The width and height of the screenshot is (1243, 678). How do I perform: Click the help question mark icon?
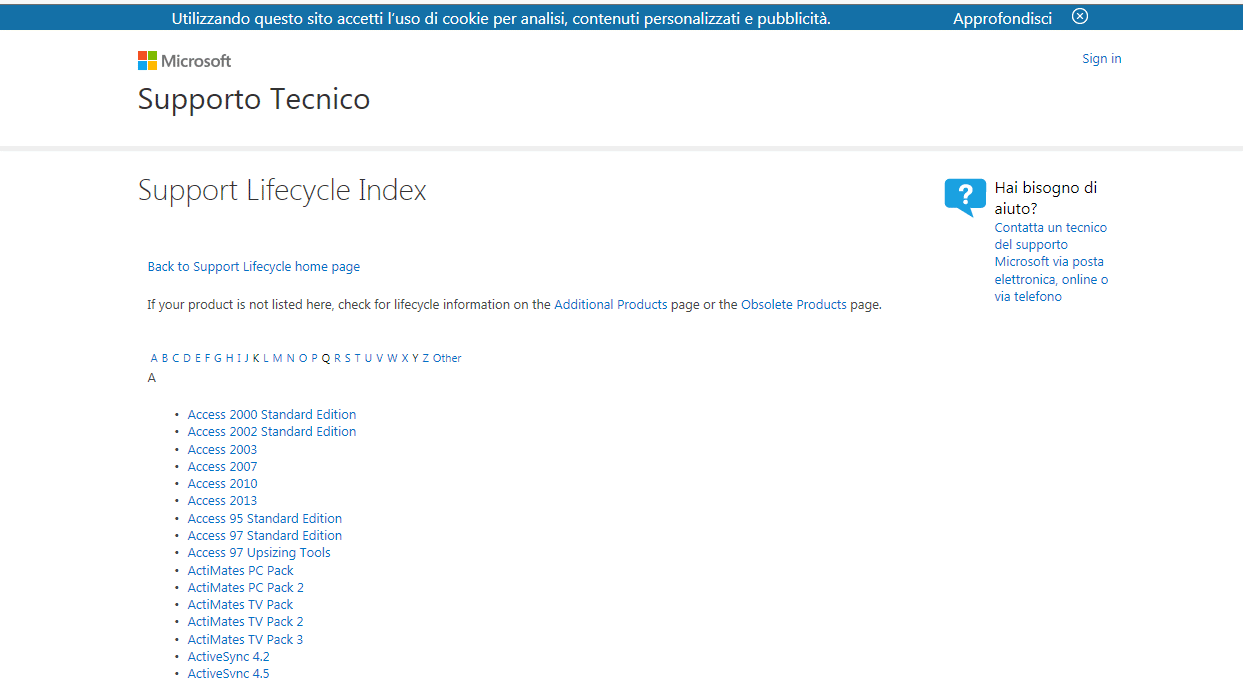point(965,196)
